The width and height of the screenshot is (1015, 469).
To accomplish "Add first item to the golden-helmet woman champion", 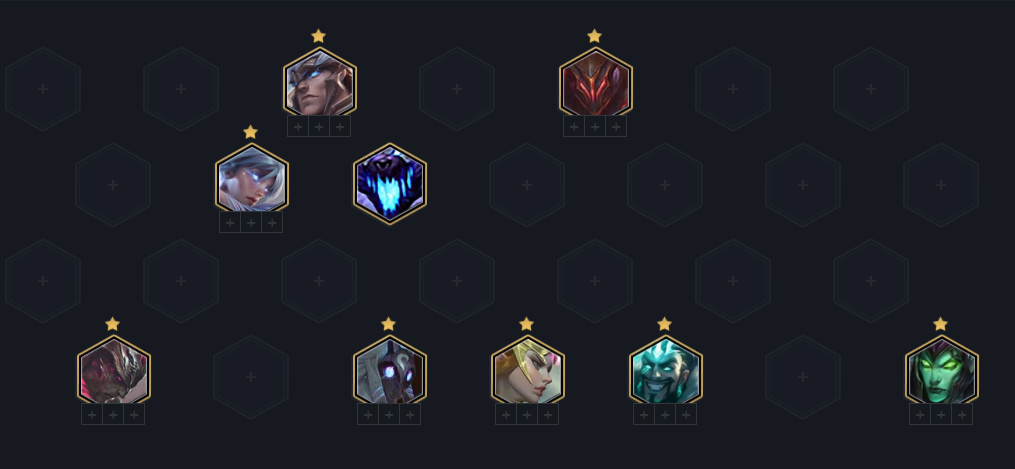I will click(x=506, y=414).
